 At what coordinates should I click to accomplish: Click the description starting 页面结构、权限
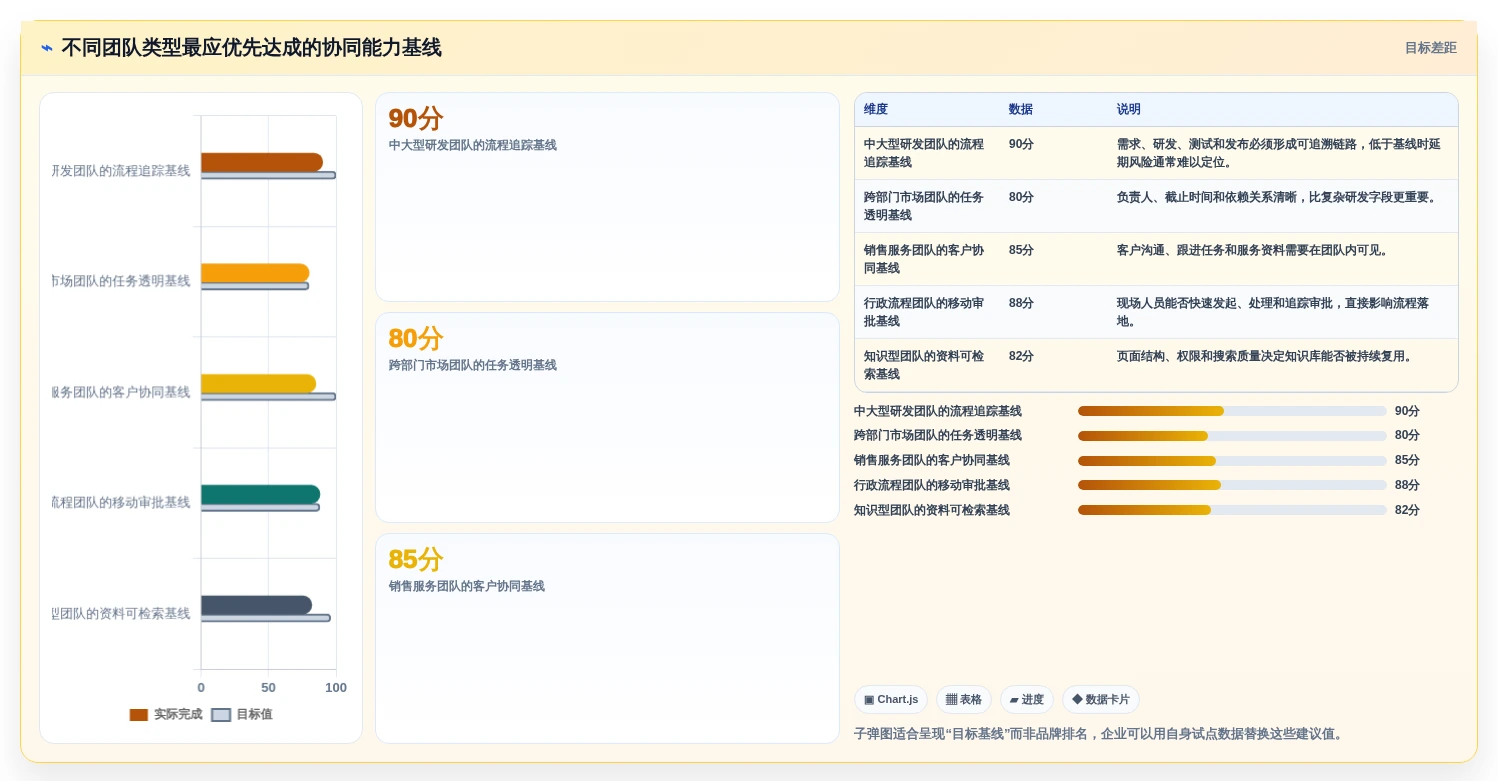click(1265, 356)
